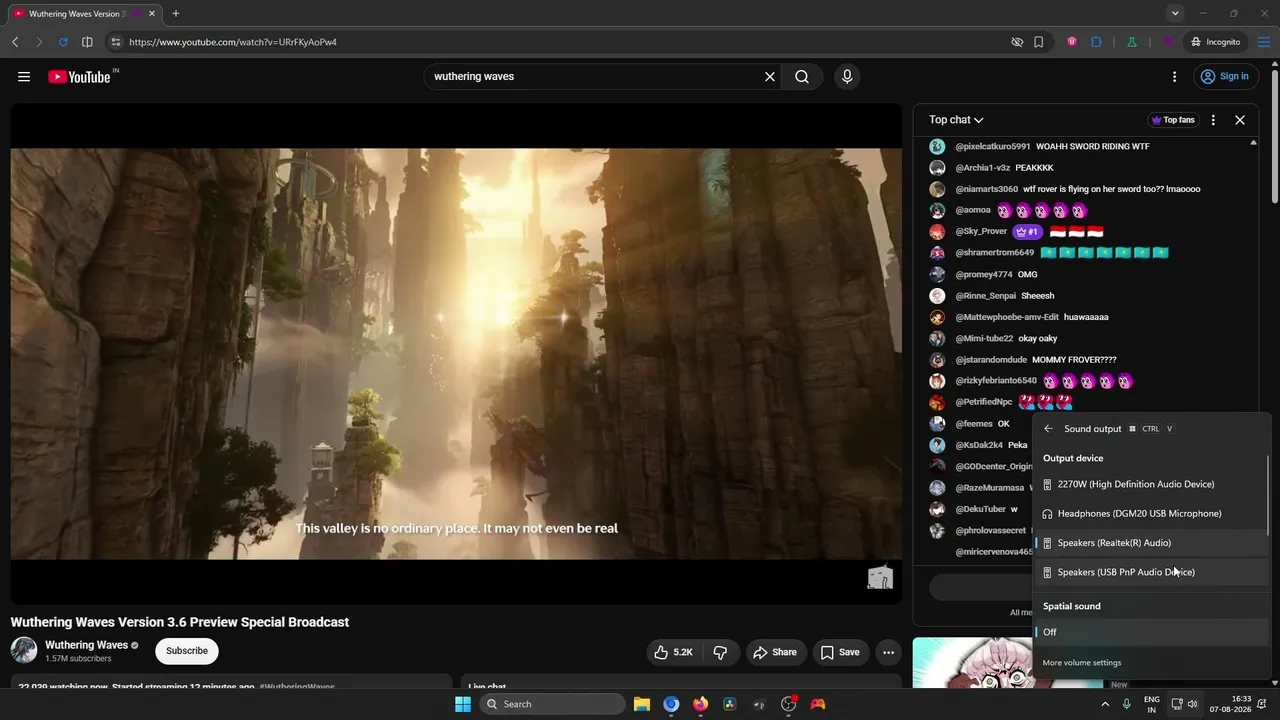Show hidden system tray icons
This screenshot has width=1280, height=720.
[x=1105, y=704]
